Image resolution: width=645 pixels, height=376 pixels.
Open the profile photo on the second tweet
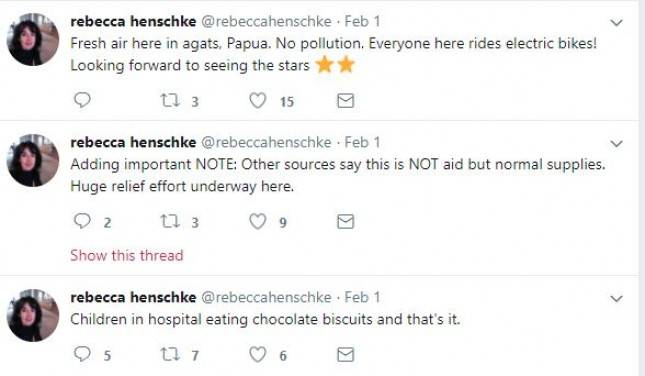click(33, 160)
